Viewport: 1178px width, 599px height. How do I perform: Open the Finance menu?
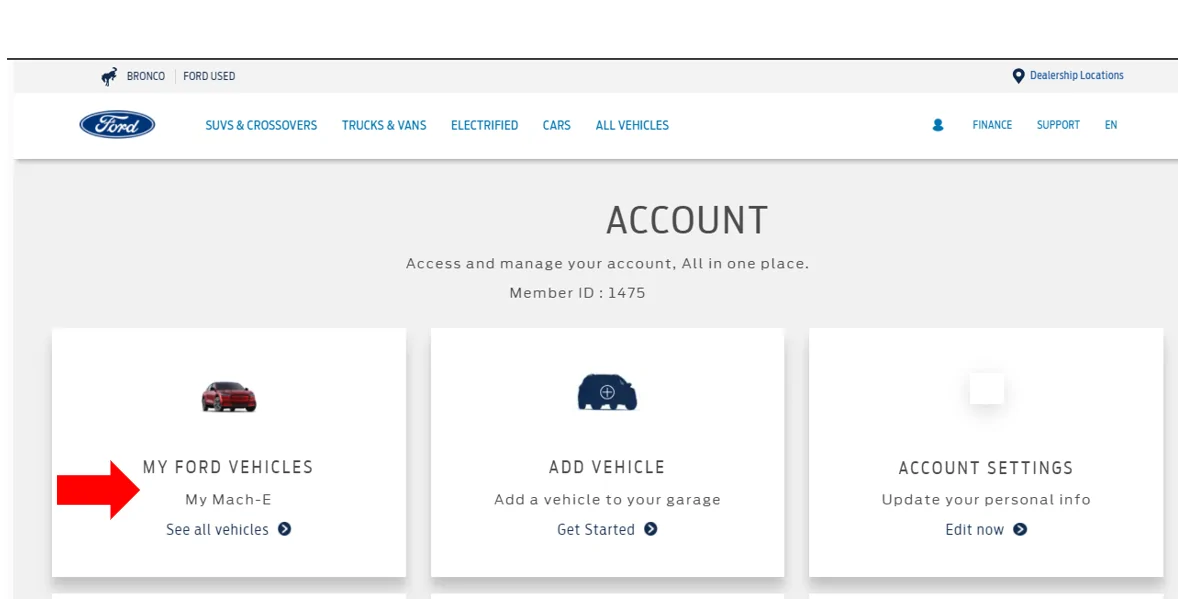pyautogui.click(x=992, y=125)
